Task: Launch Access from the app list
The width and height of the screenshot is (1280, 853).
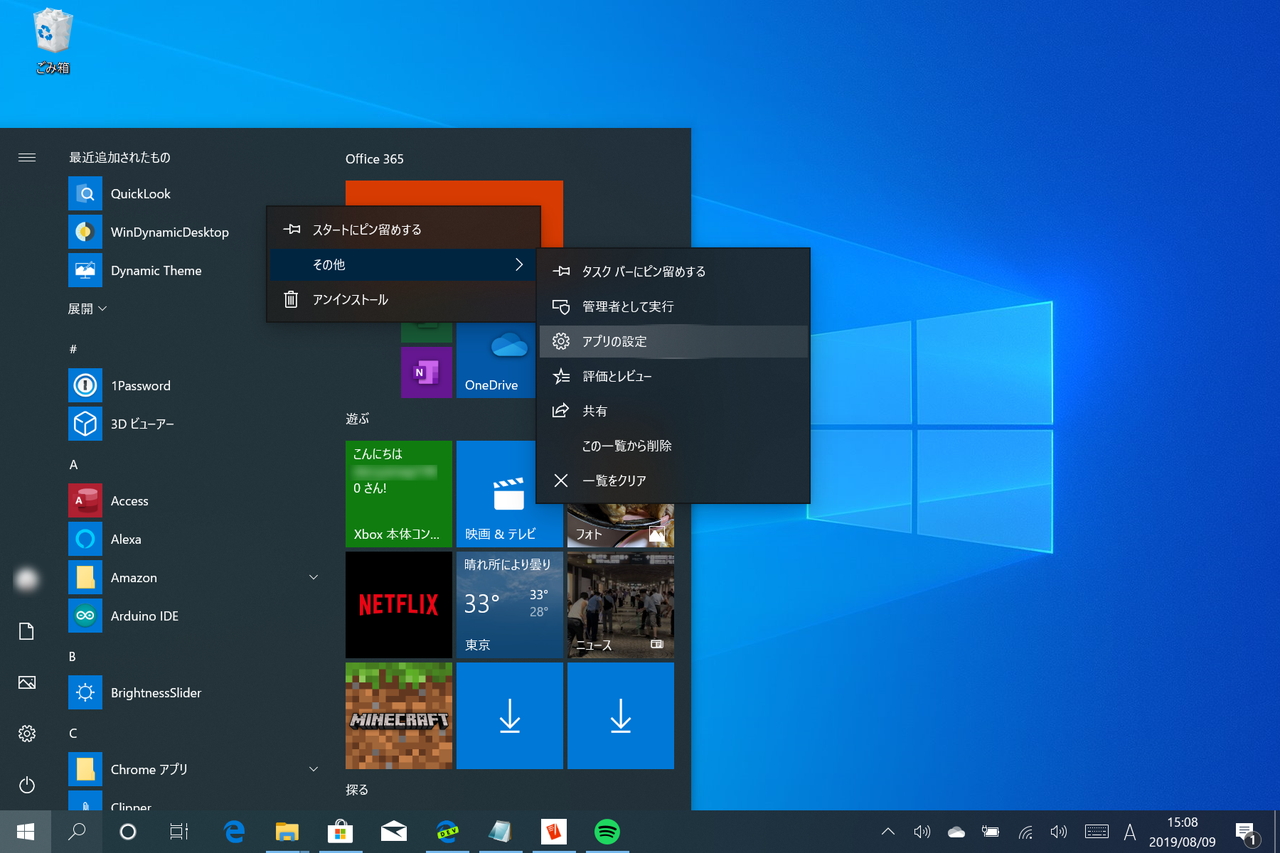Action: [190, 501]
